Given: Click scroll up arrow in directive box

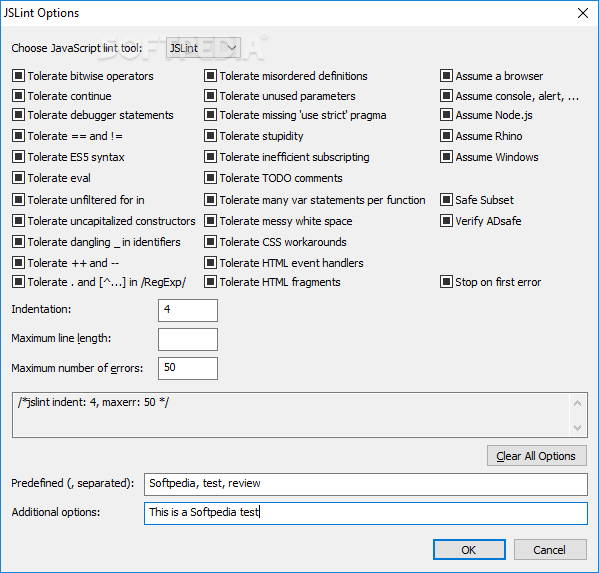Looking at the screenshot, I should click(578, 403).
